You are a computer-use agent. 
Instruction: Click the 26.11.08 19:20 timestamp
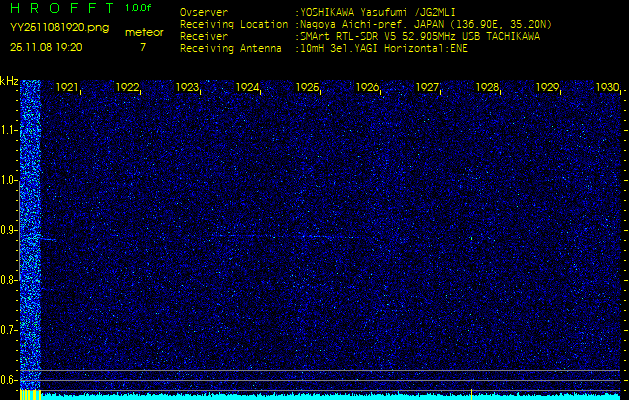tap(46, 46)
